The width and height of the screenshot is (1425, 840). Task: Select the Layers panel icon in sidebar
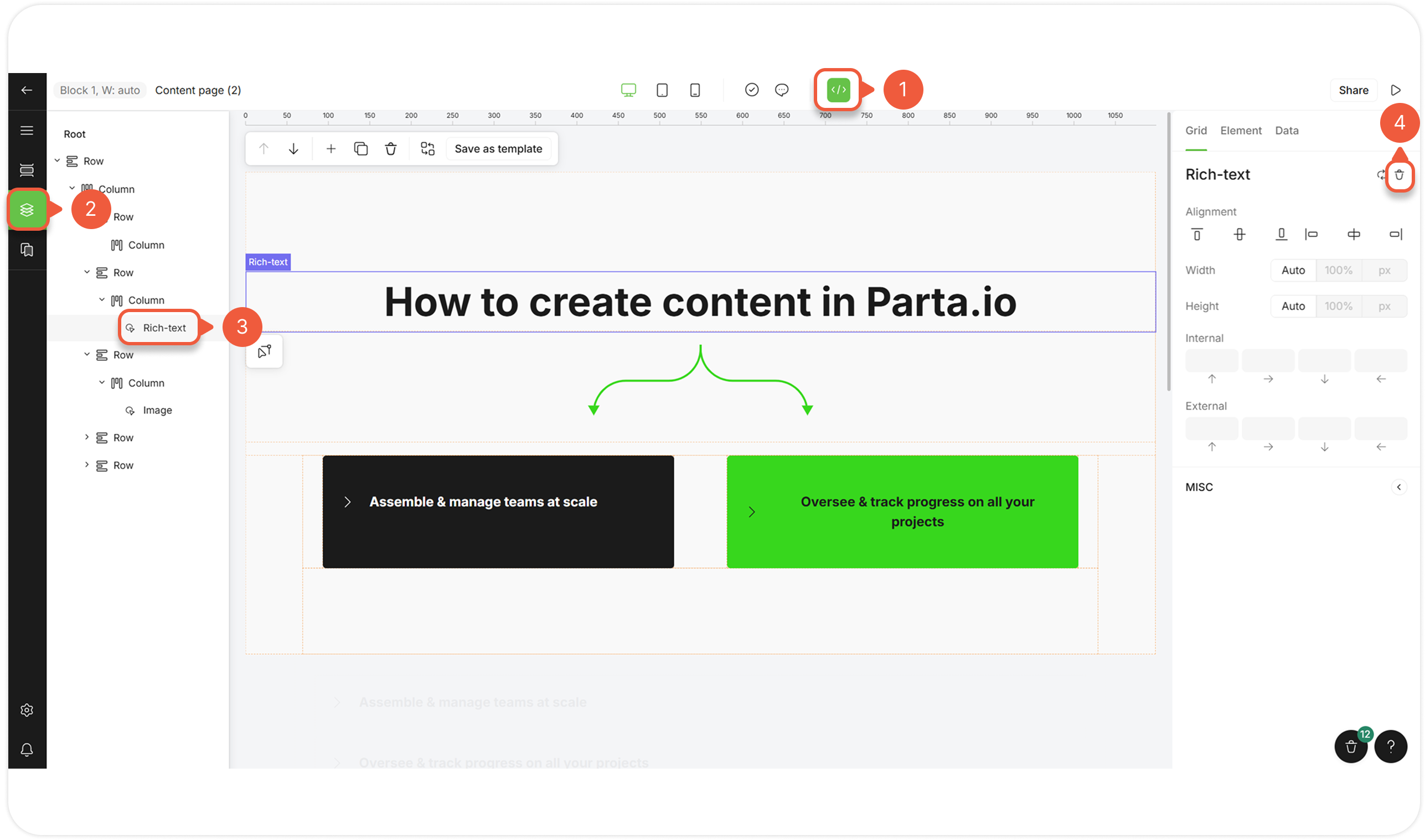coord(27,209)
